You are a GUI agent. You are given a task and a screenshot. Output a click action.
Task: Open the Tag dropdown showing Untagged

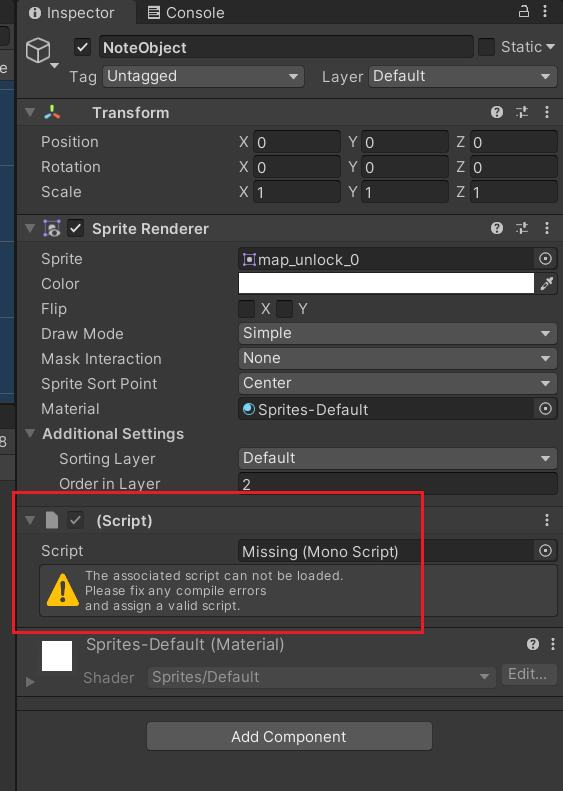pyautogui.click(x=203, y=76)
